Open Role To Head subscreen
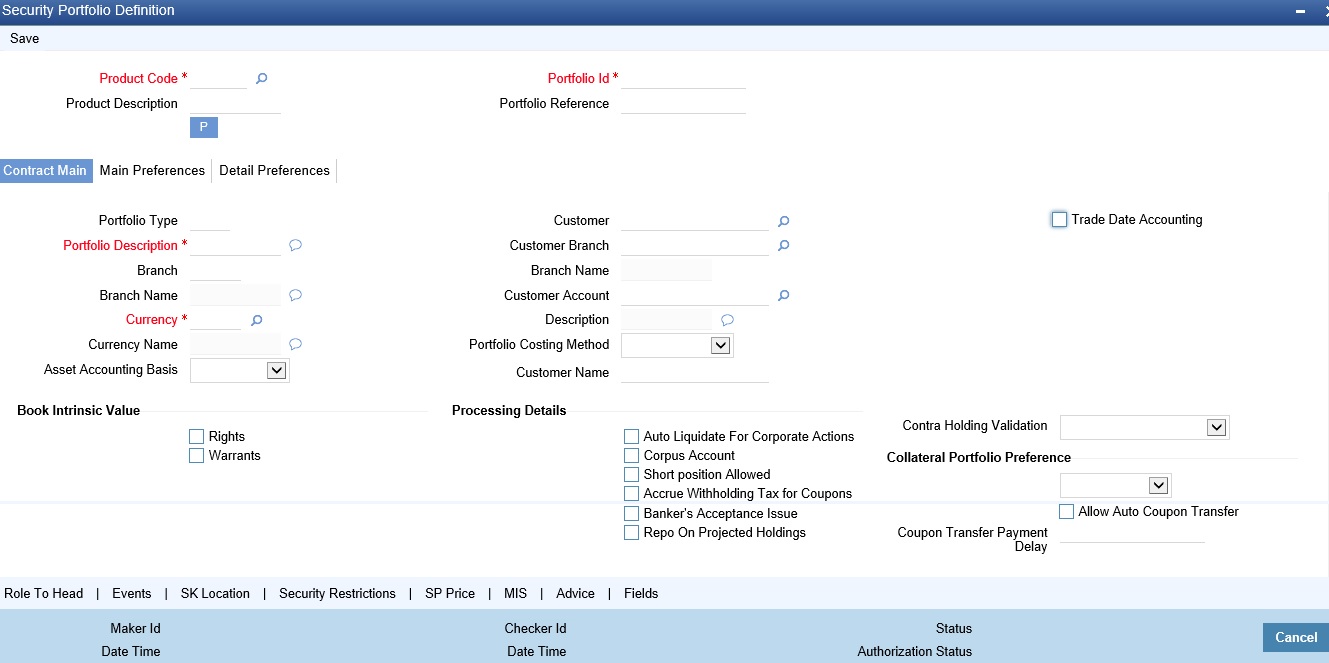 [44, 594]
